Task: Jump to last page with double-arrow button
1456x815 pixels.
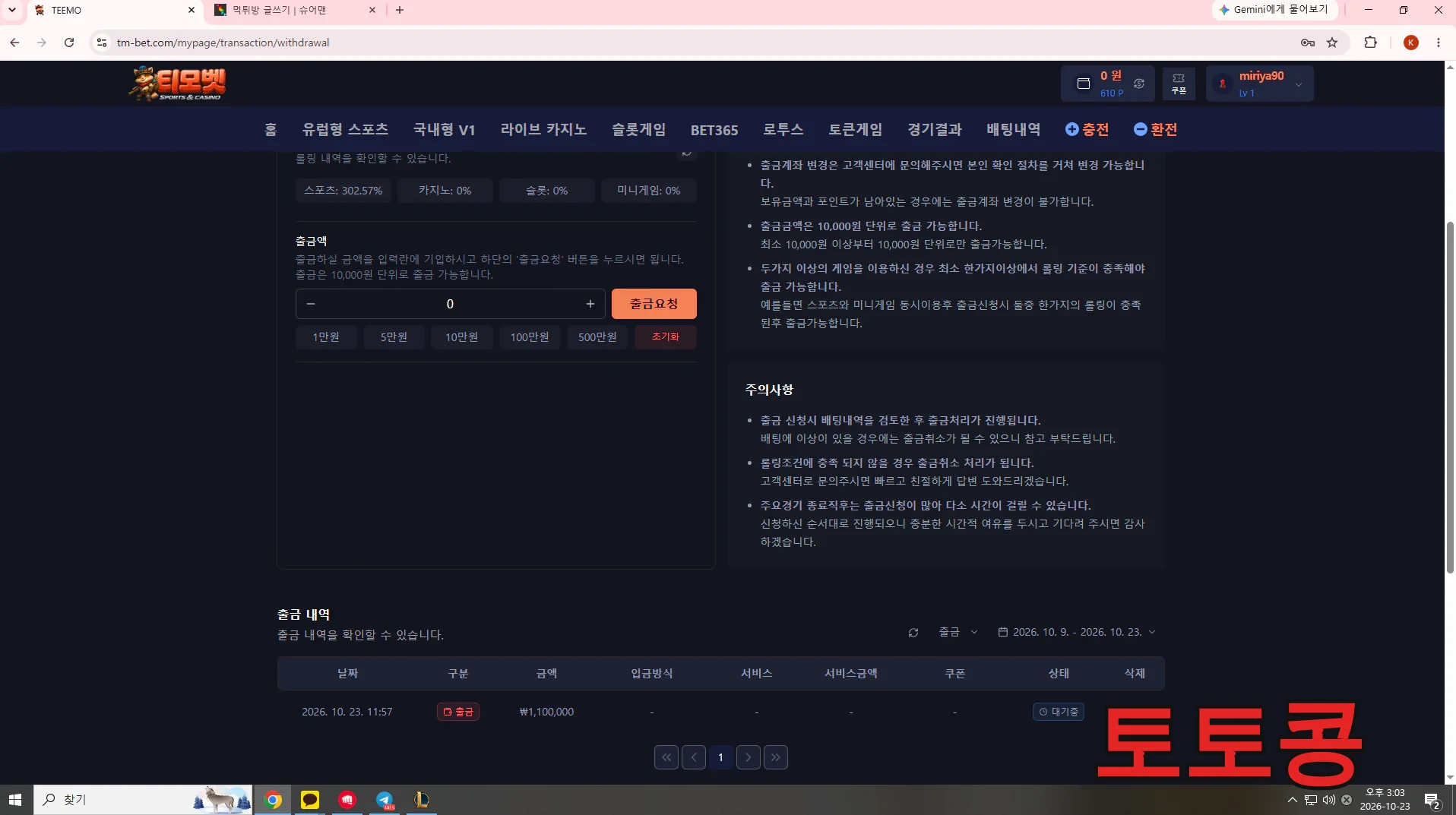Action: pyautogui.click(x=775, y=757)
